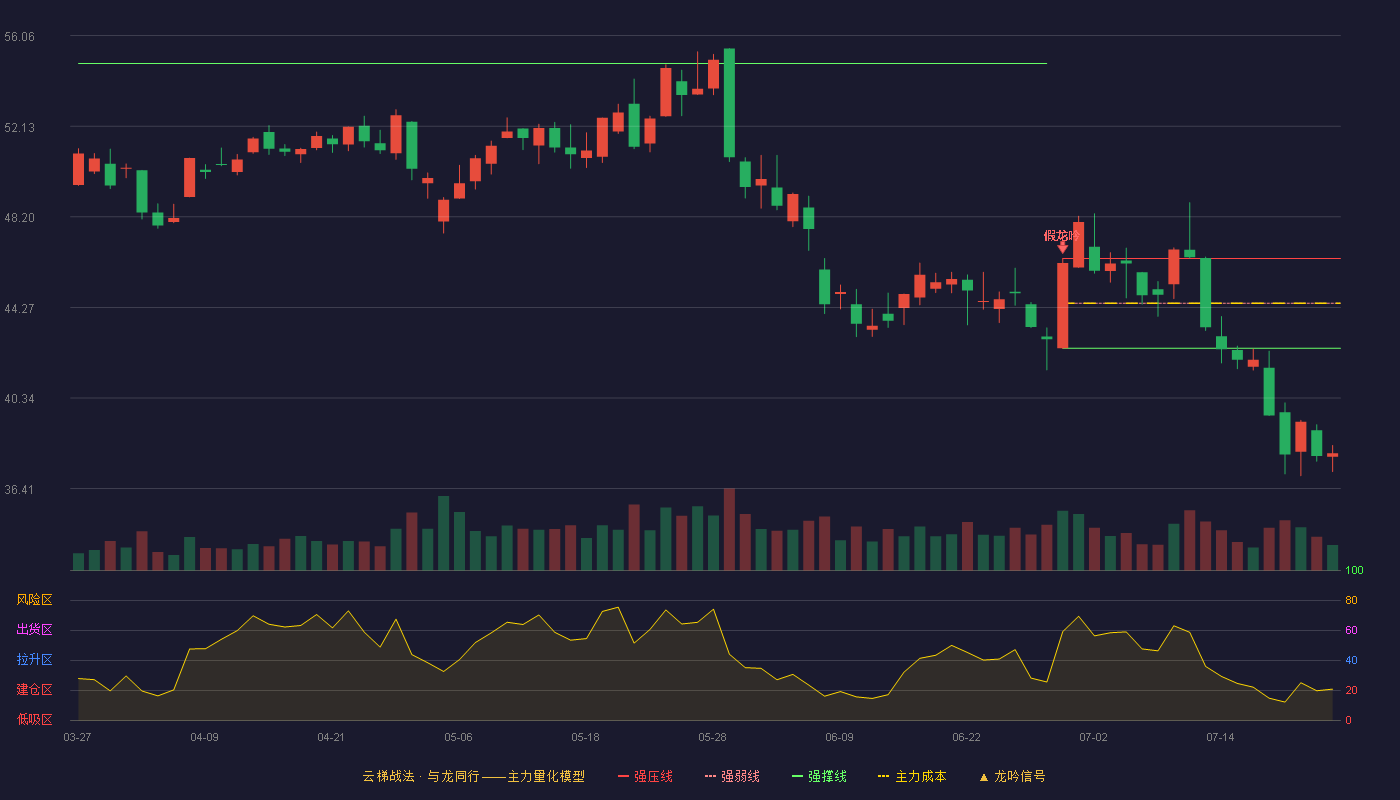The height and width of the screenshot is (800, 1400).
Task: Click the 04-21 date label
Action: coord(331,737)
